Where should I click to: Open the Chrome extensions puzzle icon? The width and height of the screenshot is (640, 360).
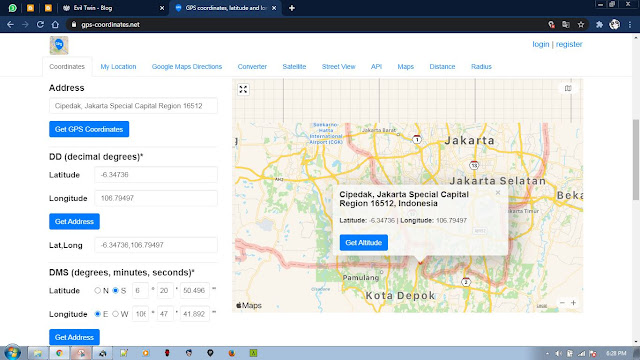click(599, 24)
